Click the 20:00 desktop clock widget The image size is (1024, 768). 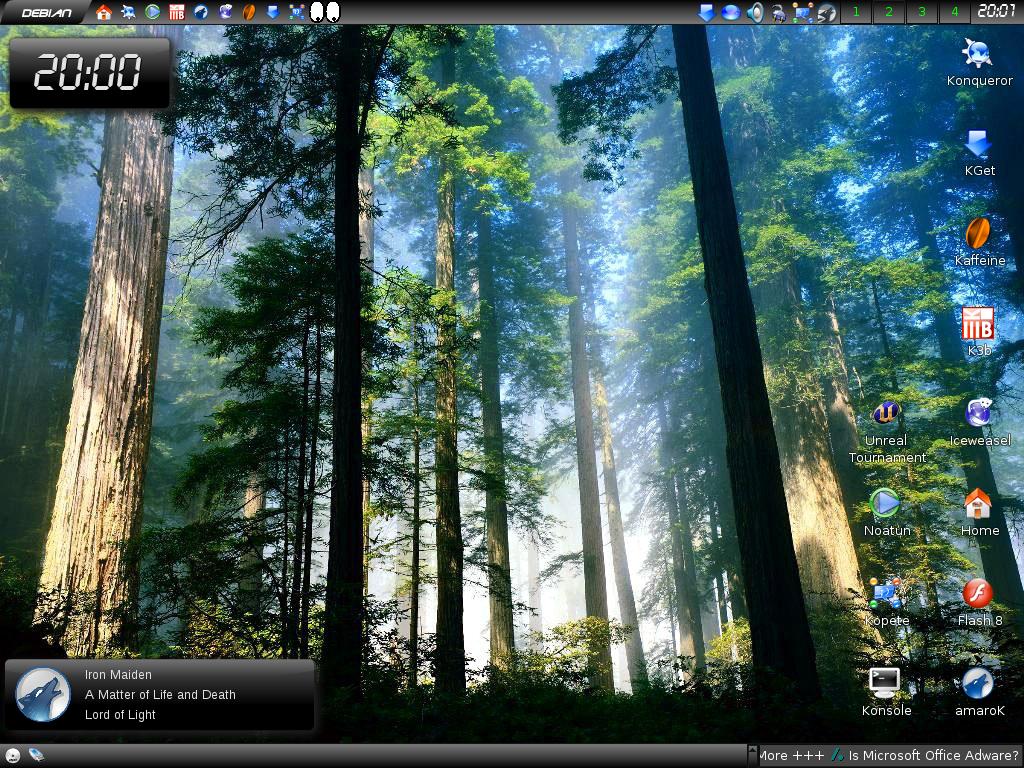click(x=89, y=72)
